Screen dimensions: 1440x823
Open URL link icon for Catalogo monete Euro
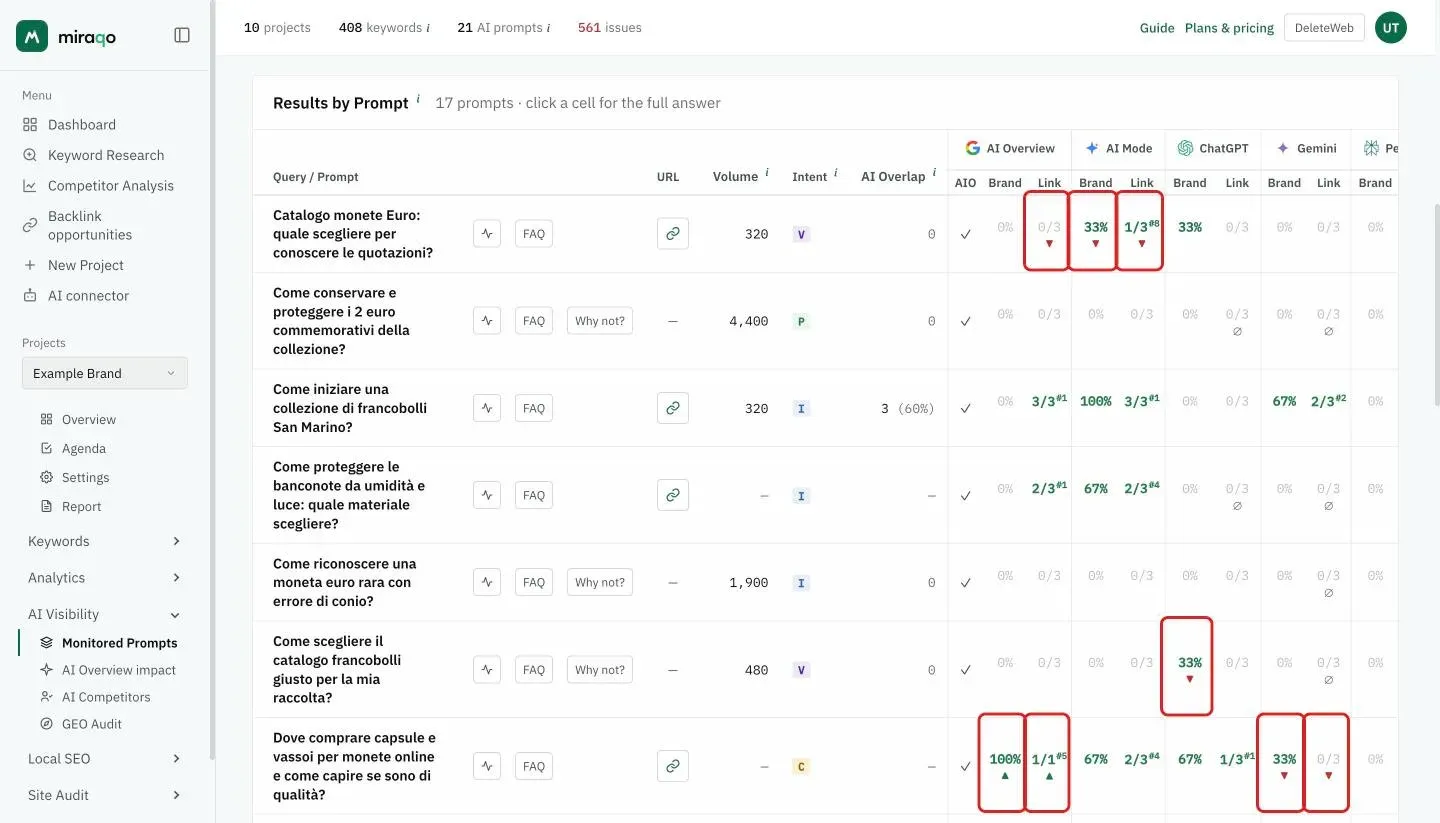pos(673,234)
